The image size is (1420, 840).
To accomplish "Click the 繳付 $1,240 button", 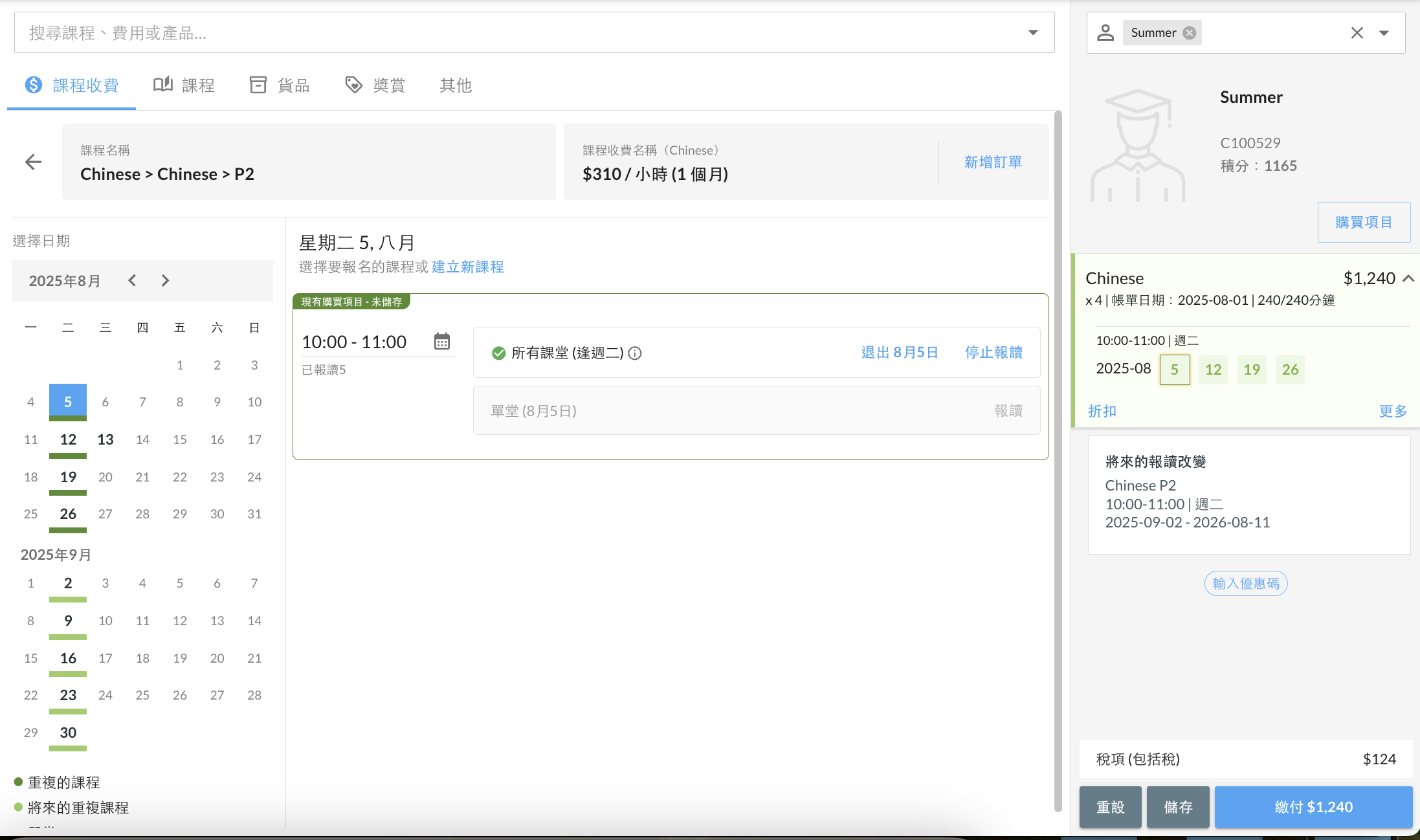I will point(1314,807).
